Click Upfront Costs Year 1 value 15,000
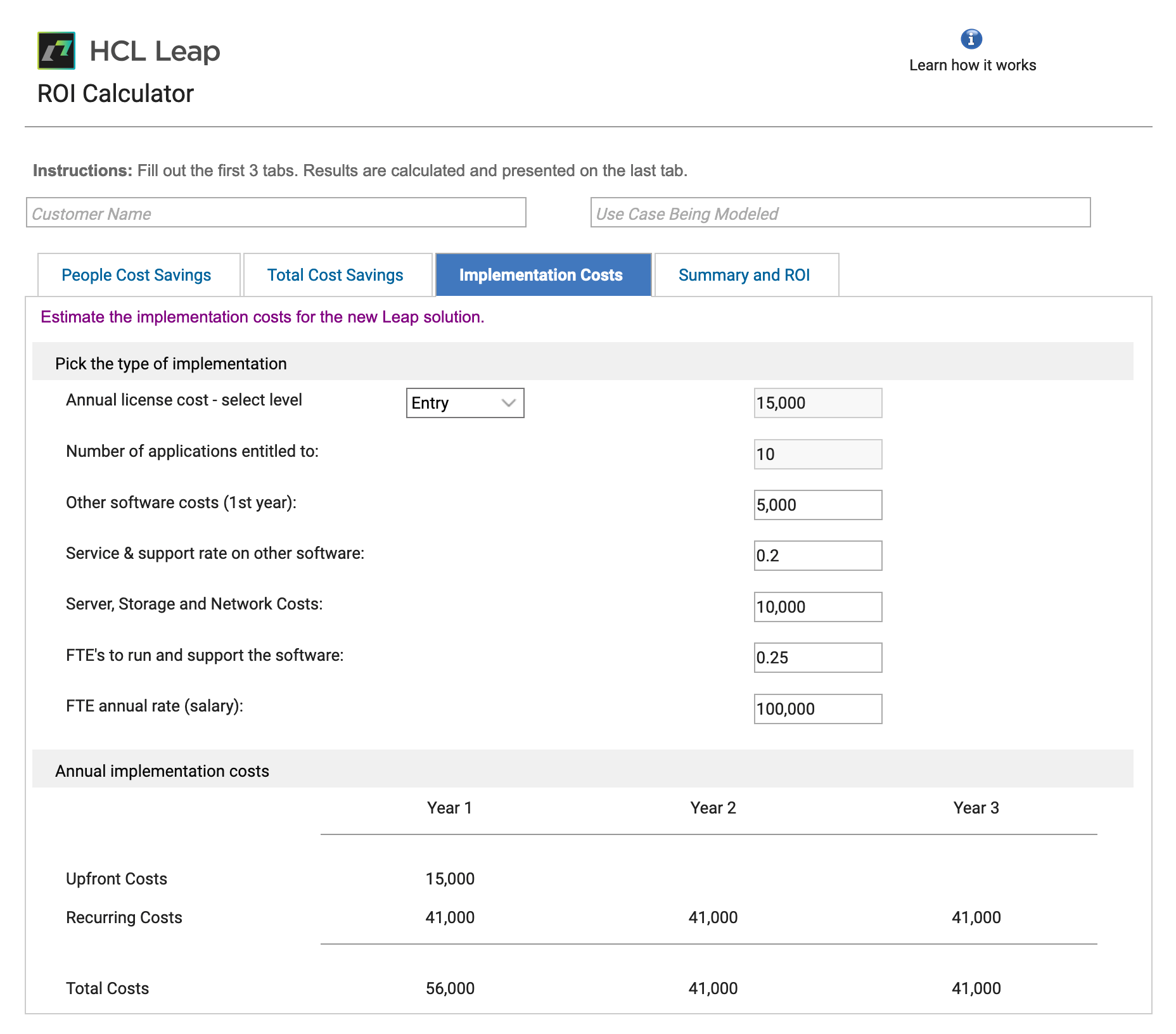Image resolution: width=1176 pixels, height=1034 pixels. (450, 879)
